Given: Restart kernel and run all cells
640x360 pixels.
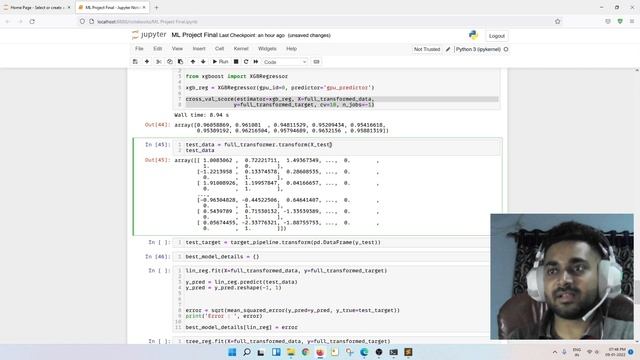Looking at the screenshot, I should click(x=256, y=62).
